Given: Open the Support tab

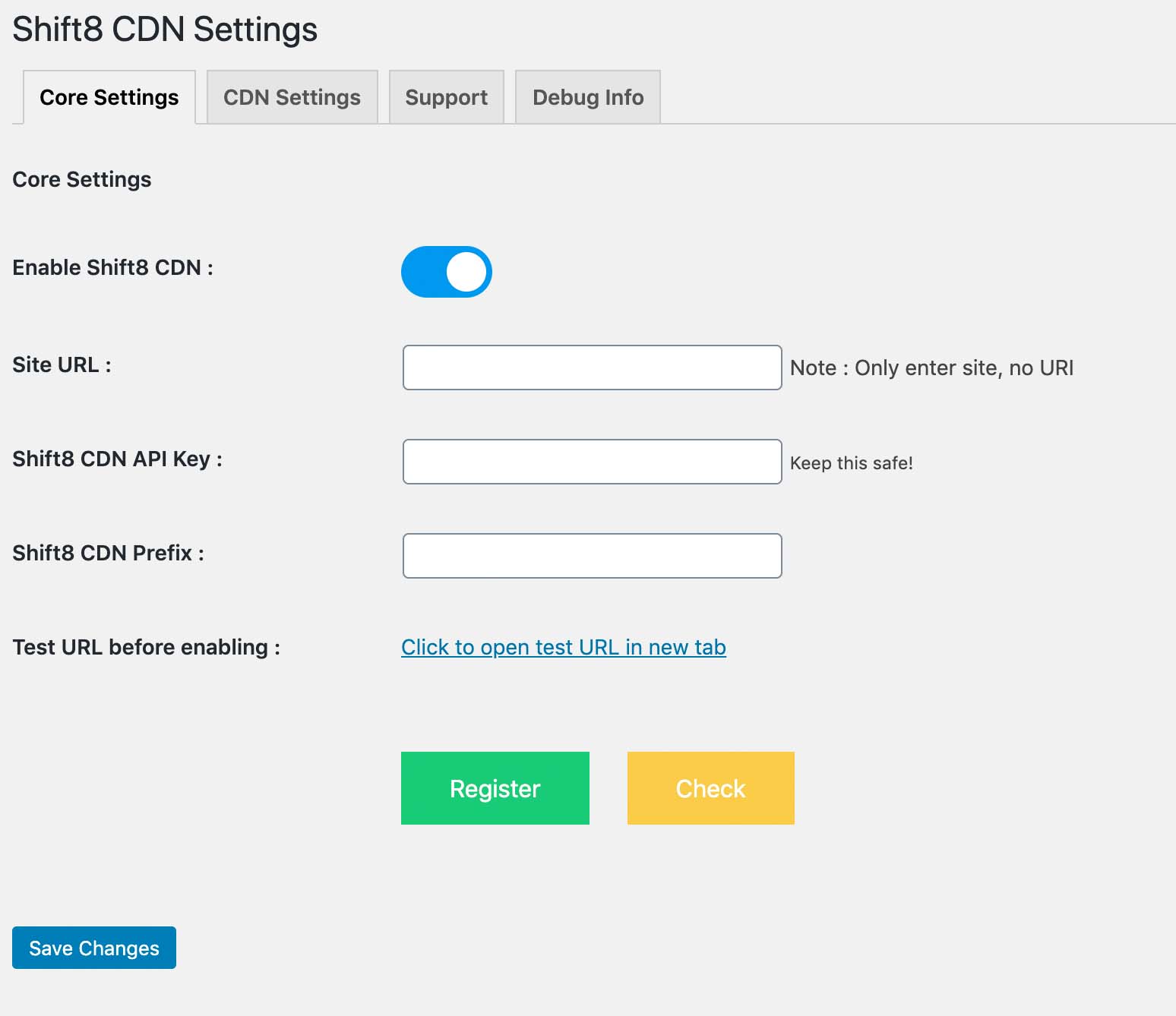Looking at the screenshot, I should [446, 97].
